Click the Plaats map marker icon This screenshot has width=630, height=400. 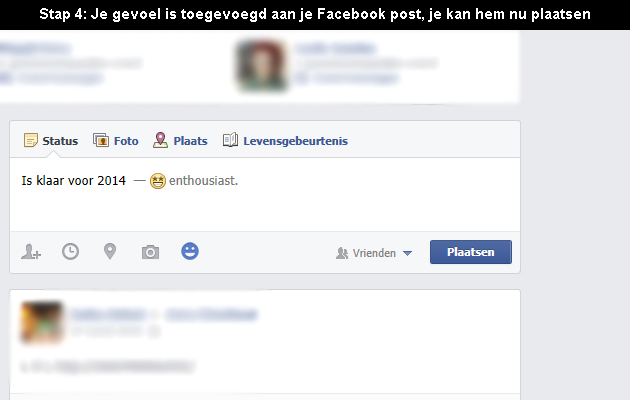(160, 140)
